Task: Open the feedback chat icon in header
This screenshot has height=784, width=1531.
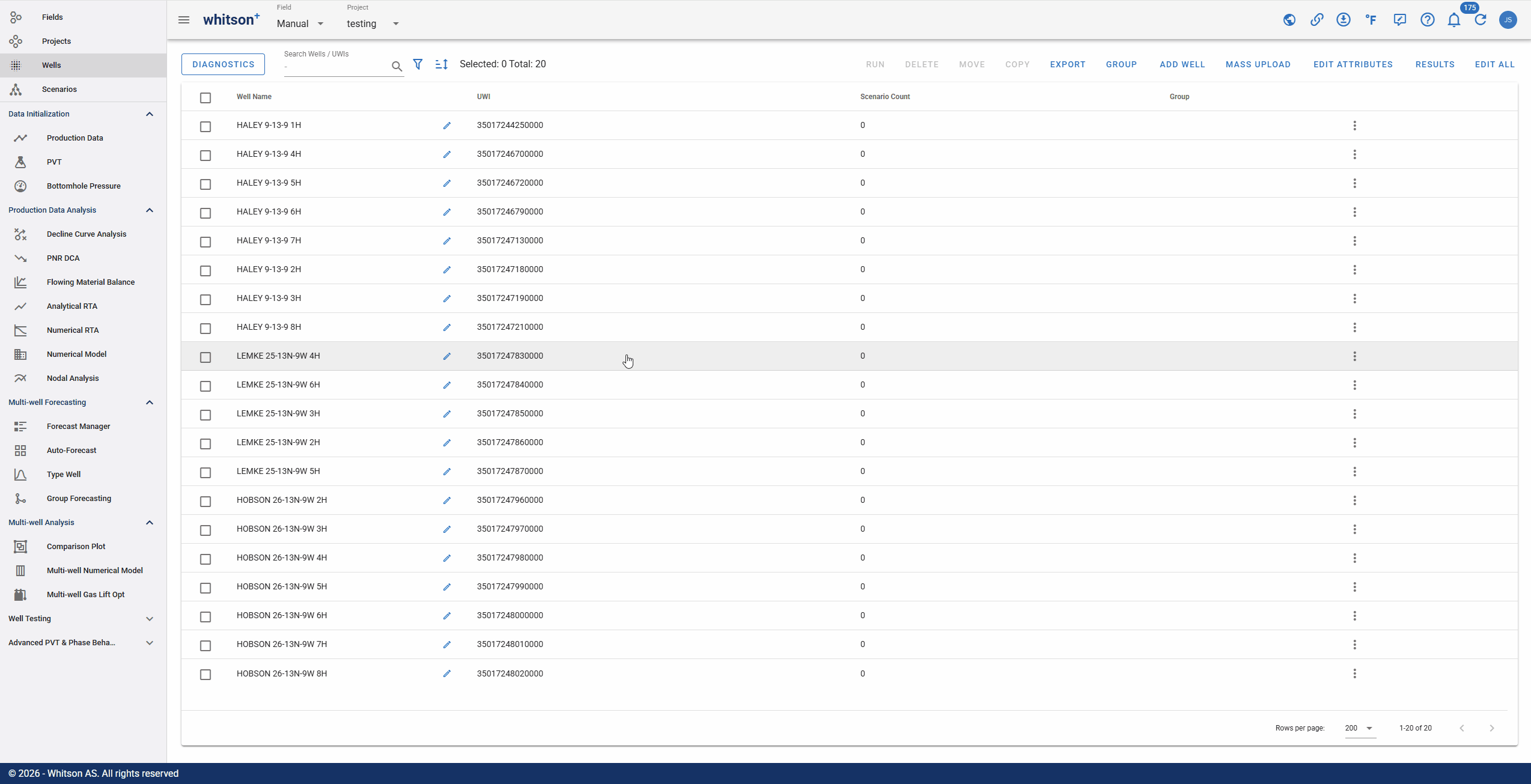Action: point(1399,20)
